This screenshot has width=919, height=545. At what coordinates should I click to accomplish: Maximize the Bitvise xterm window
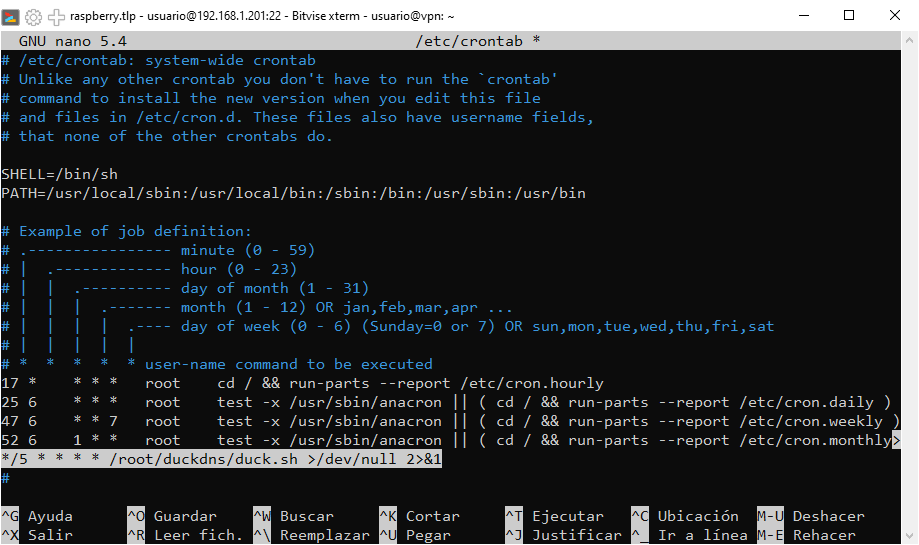[849, 16]
